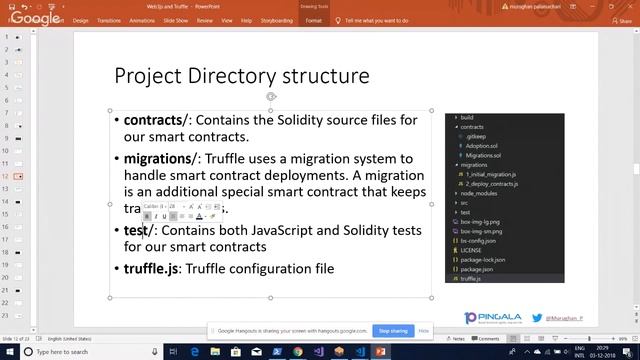Select slide 9 thumbnail
Image resolution: width=640 pixels, height=360 pixels.
[18, 138]
